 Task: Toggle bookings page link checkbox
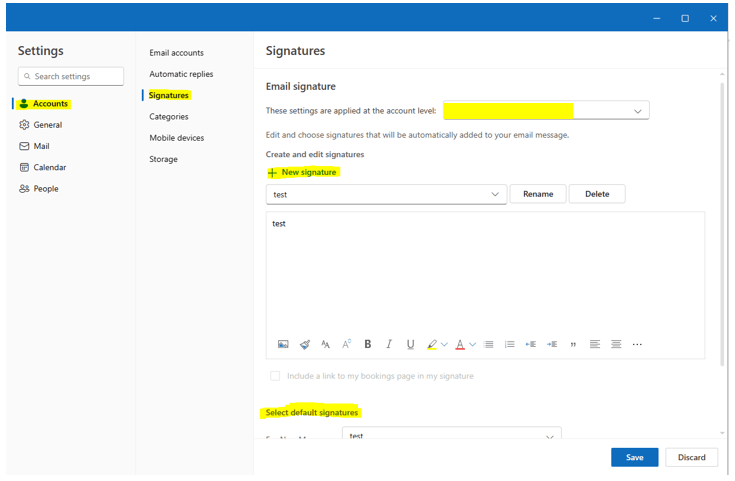click(275, 376)
